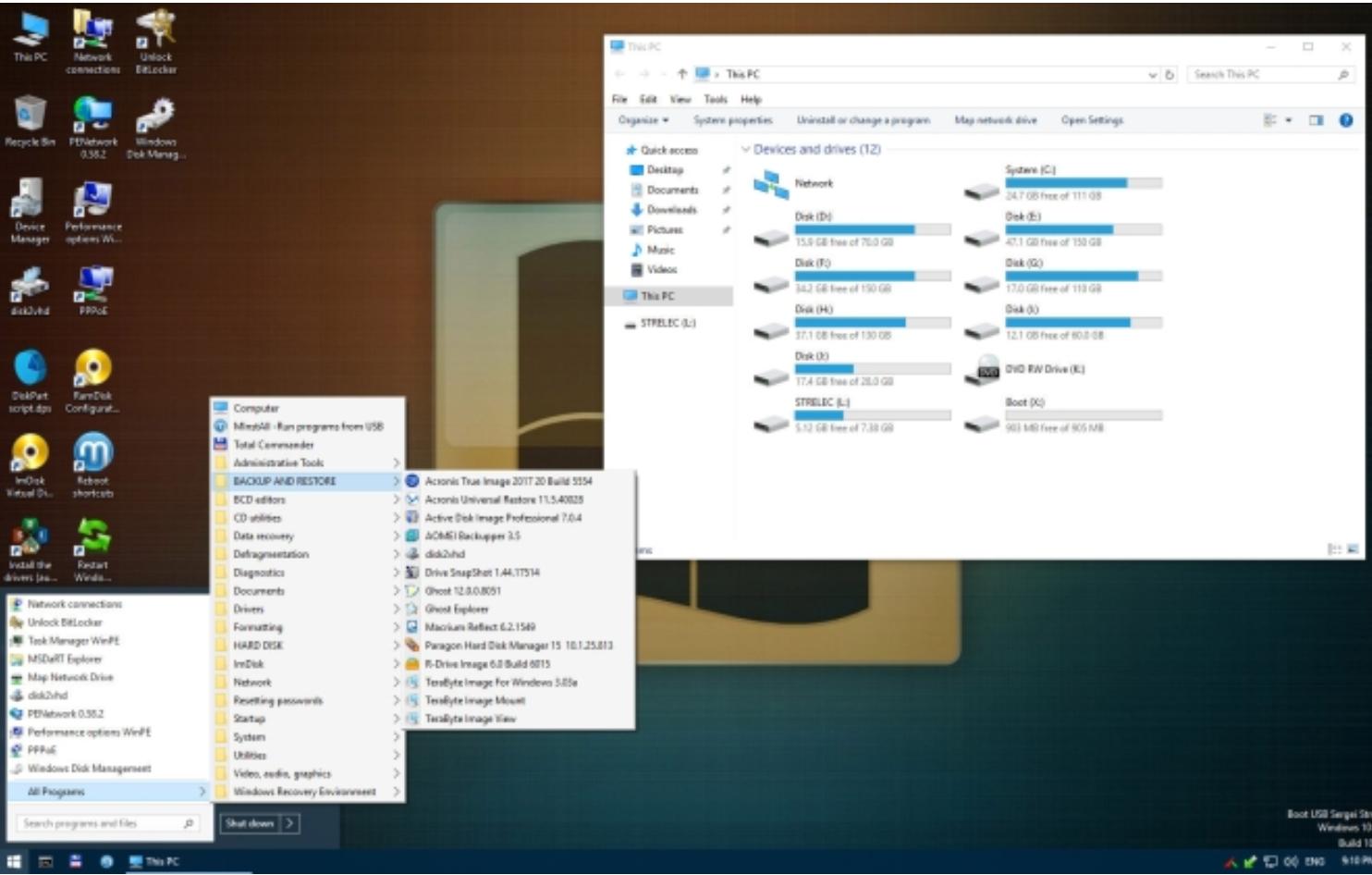Click the Search programs and files field
Viewport: 1372px width, 875px height.
(102, 823)
